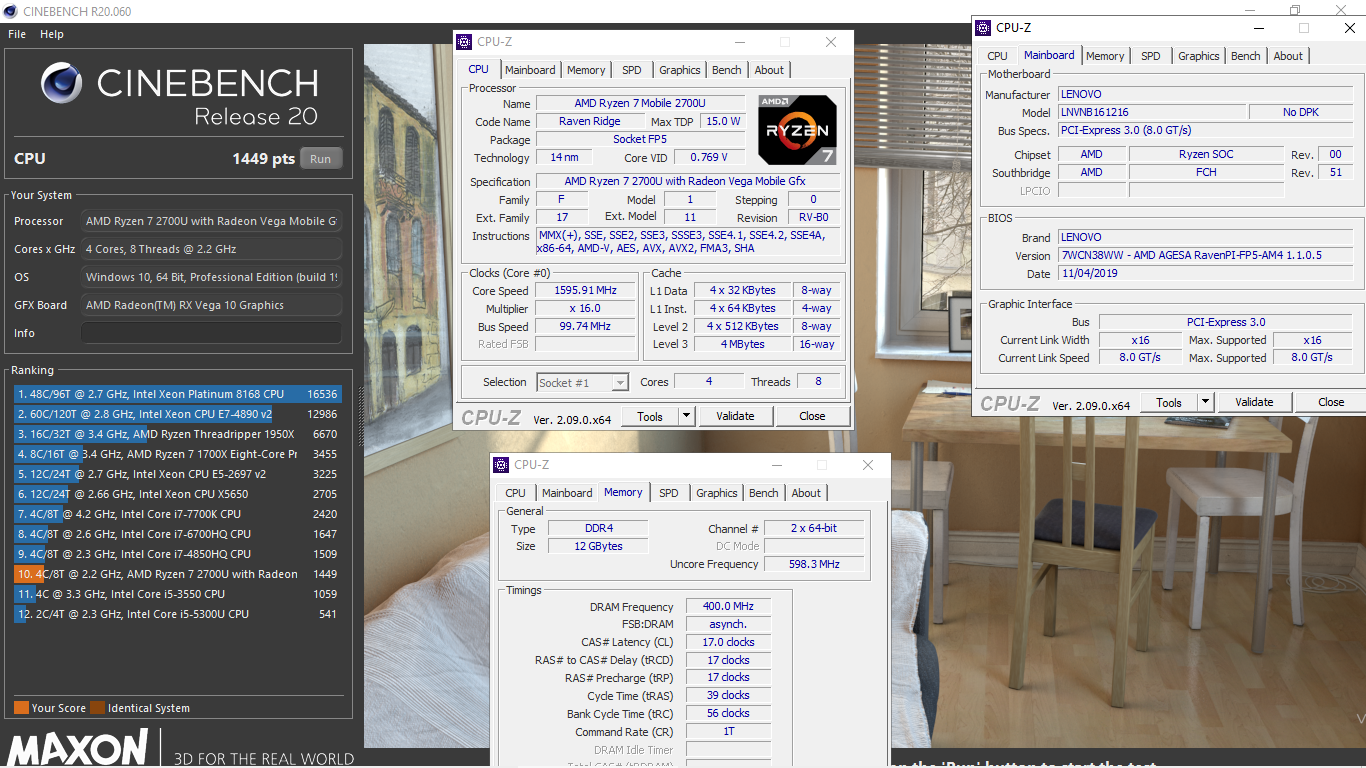Select the Core i7-4850HQ ranking row
This screenshot has height=768, width=1366.
(x=177, y=554)
